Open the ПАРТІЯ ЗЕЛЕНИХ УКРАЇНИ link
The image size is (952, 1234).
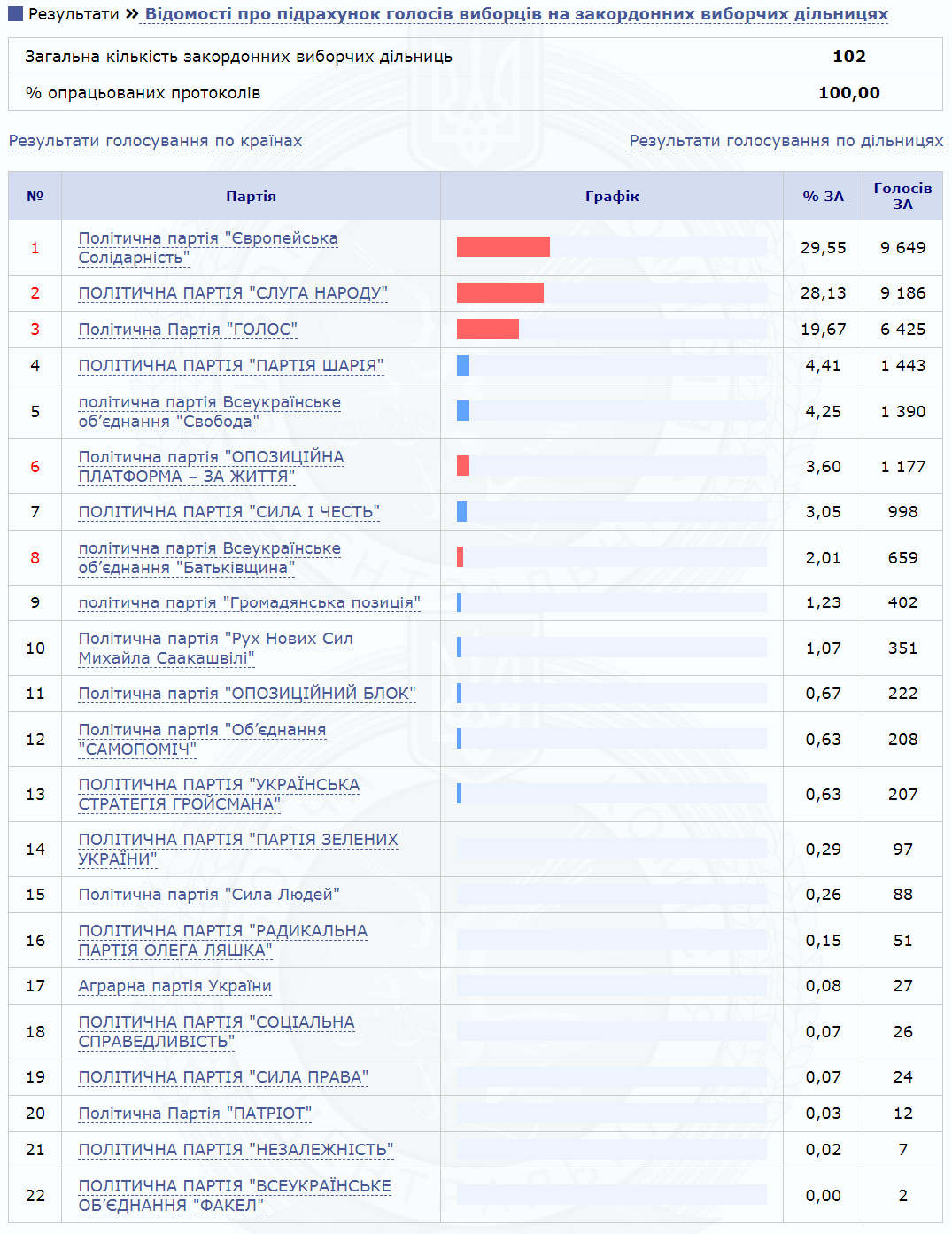click(237, 849)
